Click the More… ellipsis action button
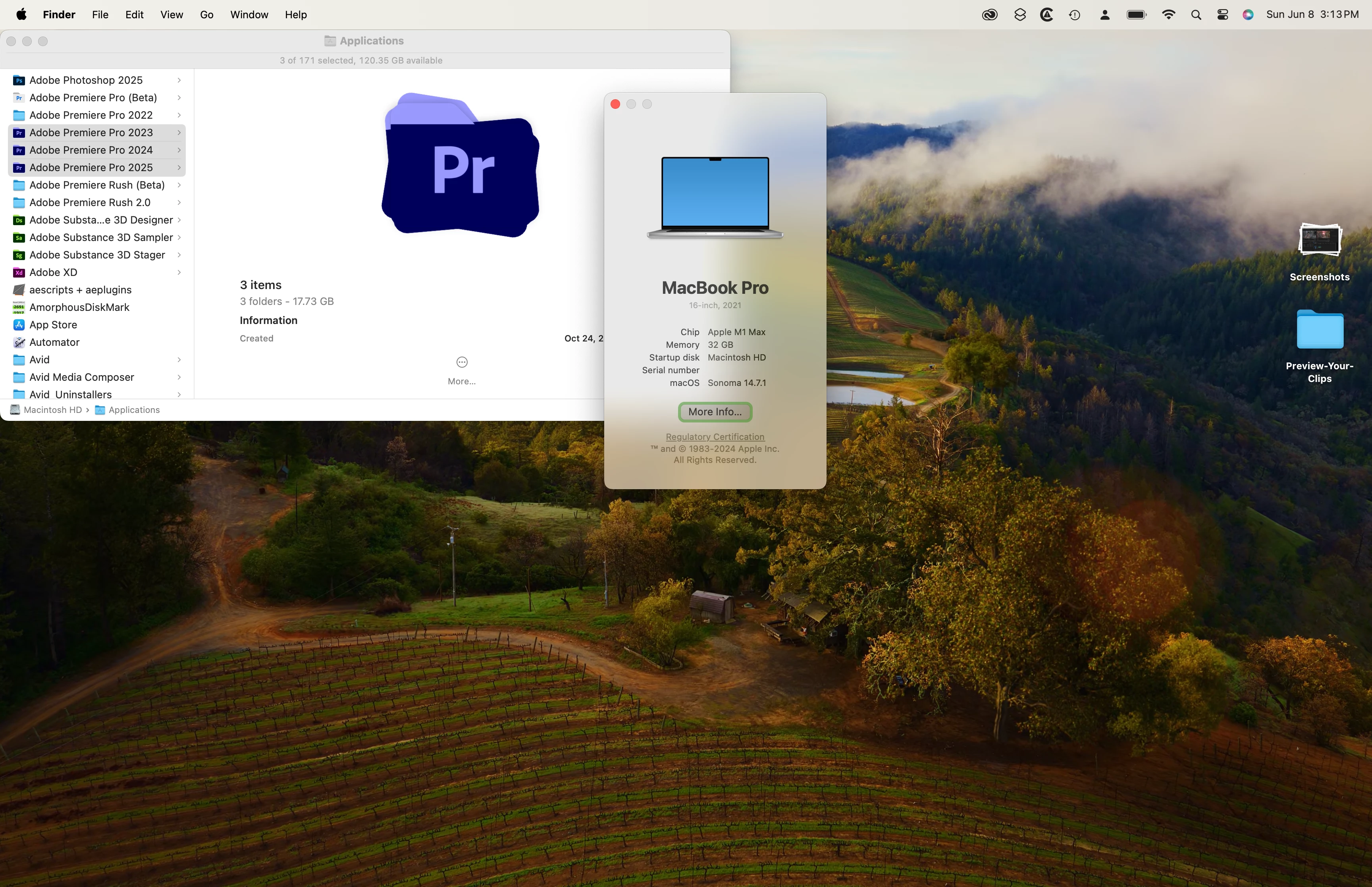Screen dimensions: 1372x887 click(x=462, y=362)
